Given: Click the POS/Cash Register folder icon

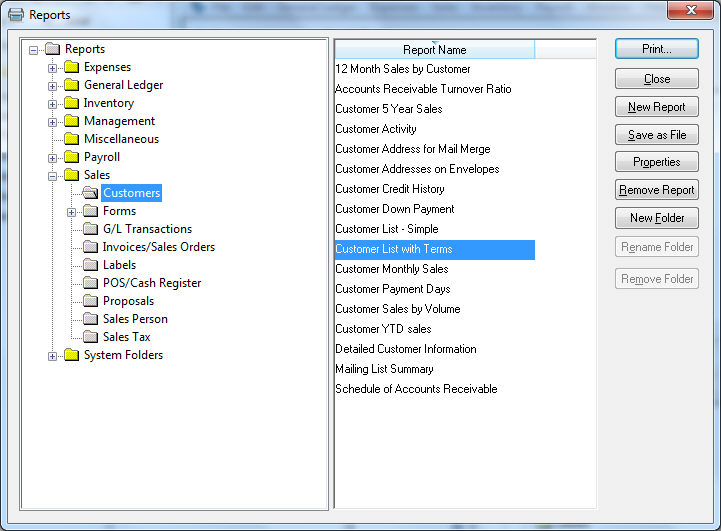Looking at the screenshot, I should (x=90, y=283).
